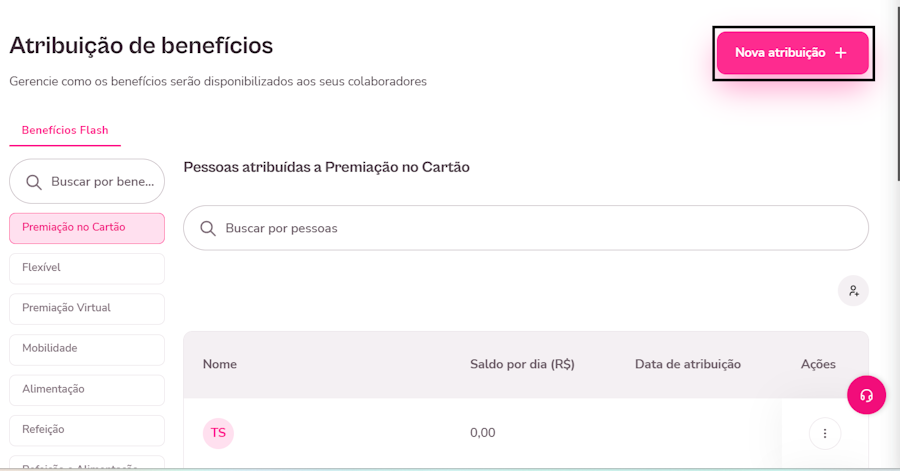Click the add-person icon above the table
This screenshot has height=471, width=900.
(853, 291)
